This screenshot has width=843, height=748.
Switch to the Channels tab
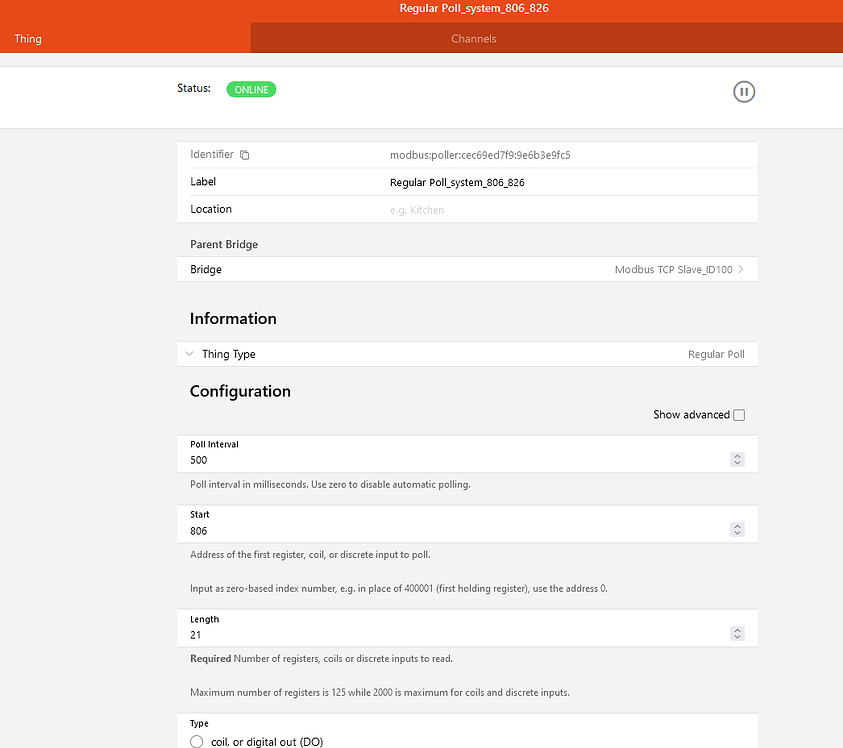click(473, 38)
